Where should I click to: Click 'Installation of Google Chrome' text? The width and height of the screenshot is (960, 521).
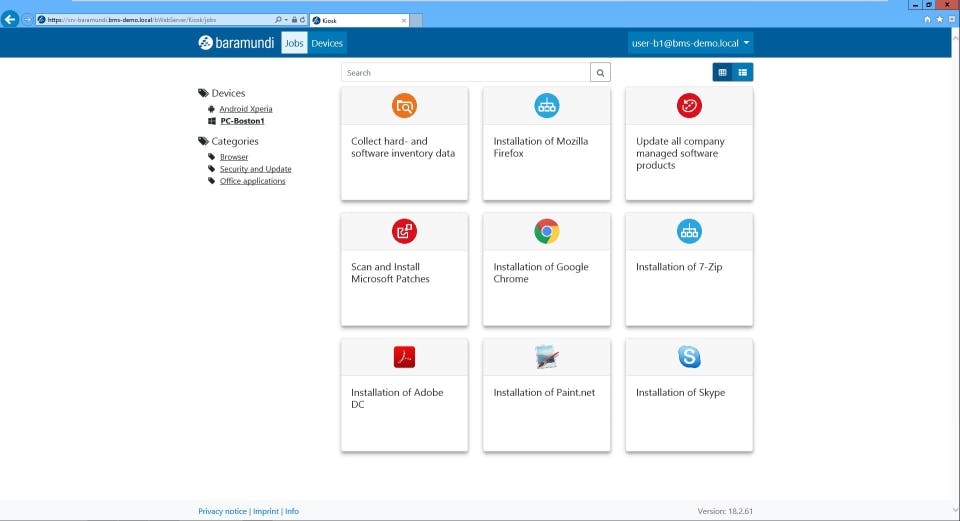[x=541, y=272]
